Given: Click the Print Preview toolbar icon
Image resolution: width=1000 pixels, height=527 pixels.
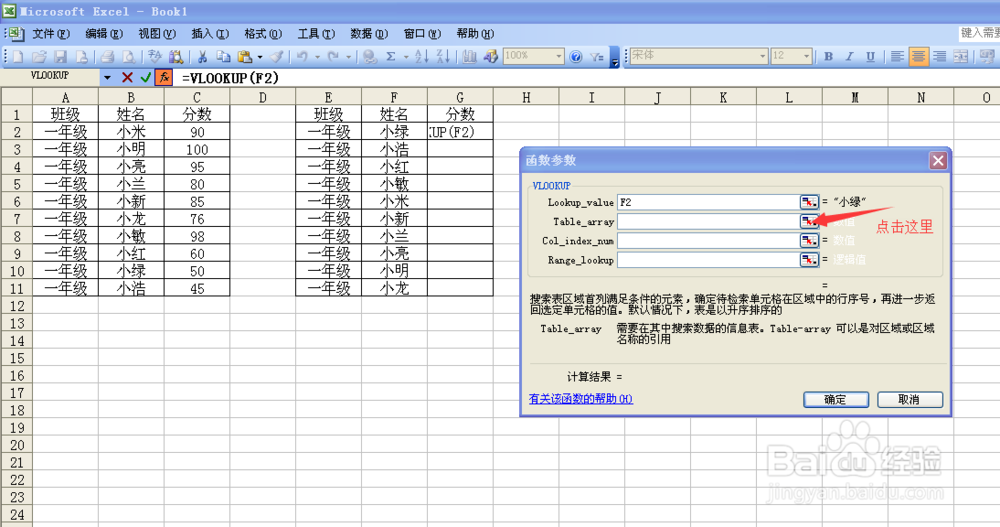Looking at the screenshot, I should click(128, 57).
